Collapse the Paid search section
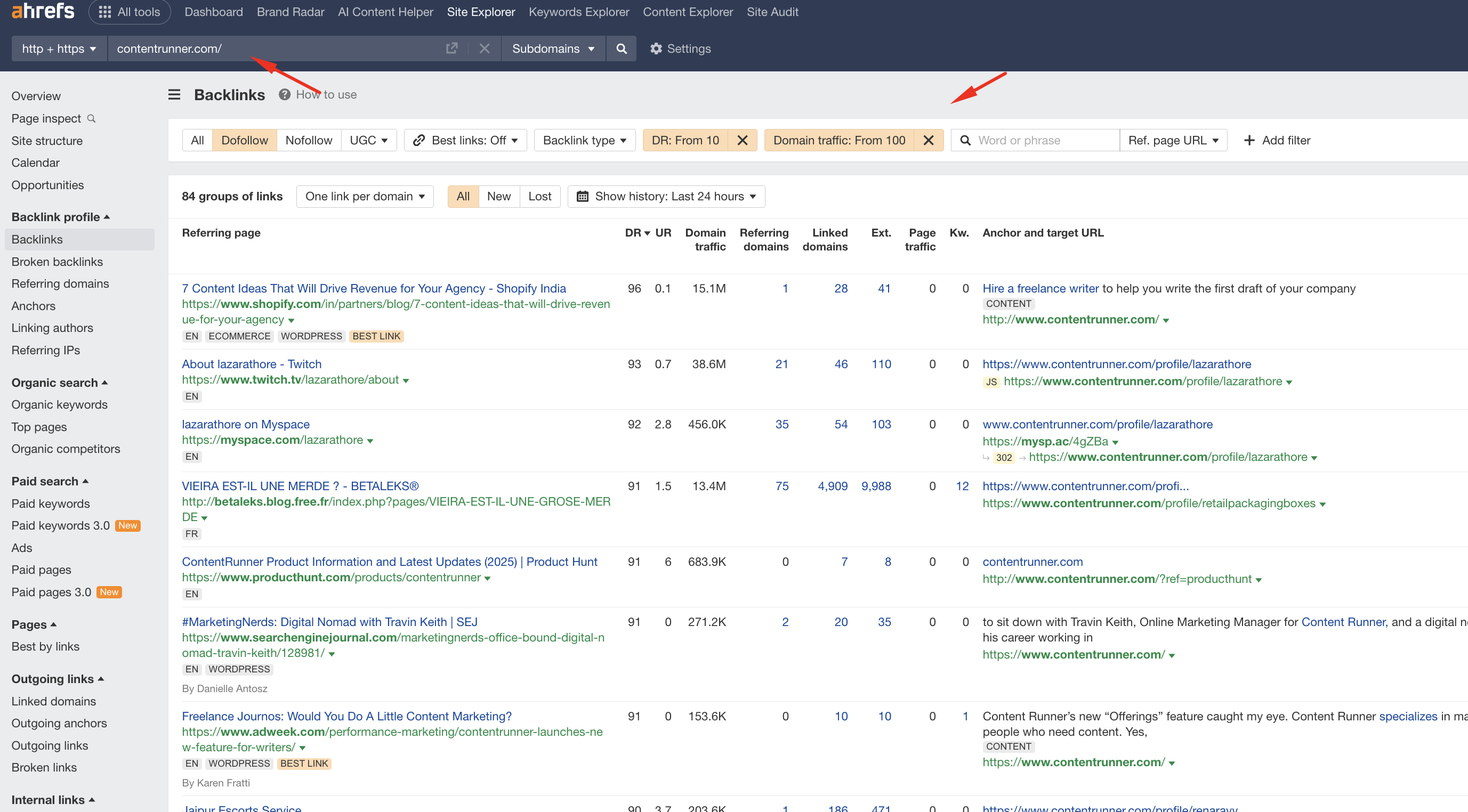The width and height of the screenshot is (1468, 812). [50, 482]
